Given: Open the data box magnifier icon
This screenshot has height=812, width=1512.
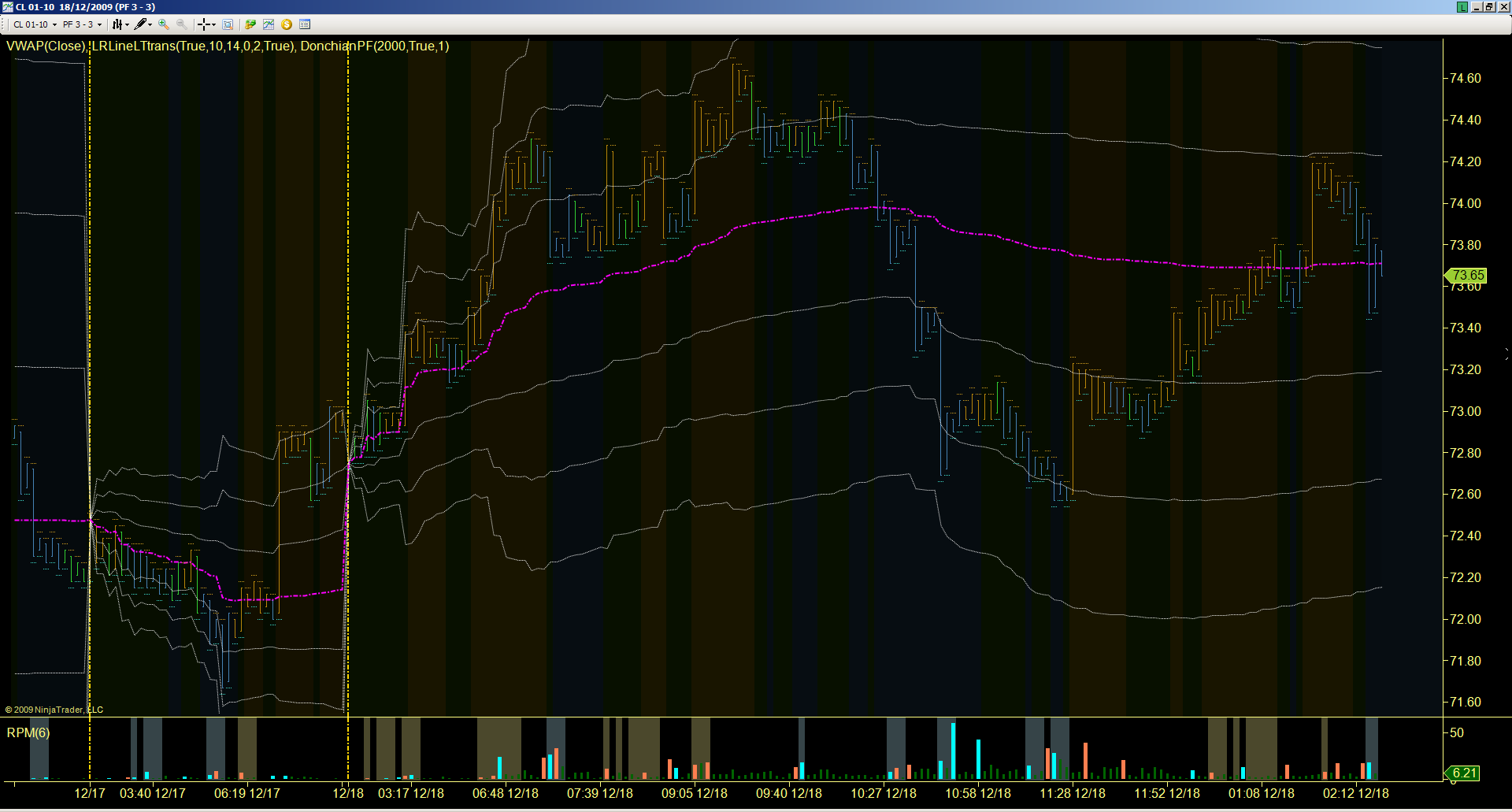Looking at the screenshot, I should tap(228, 24).
